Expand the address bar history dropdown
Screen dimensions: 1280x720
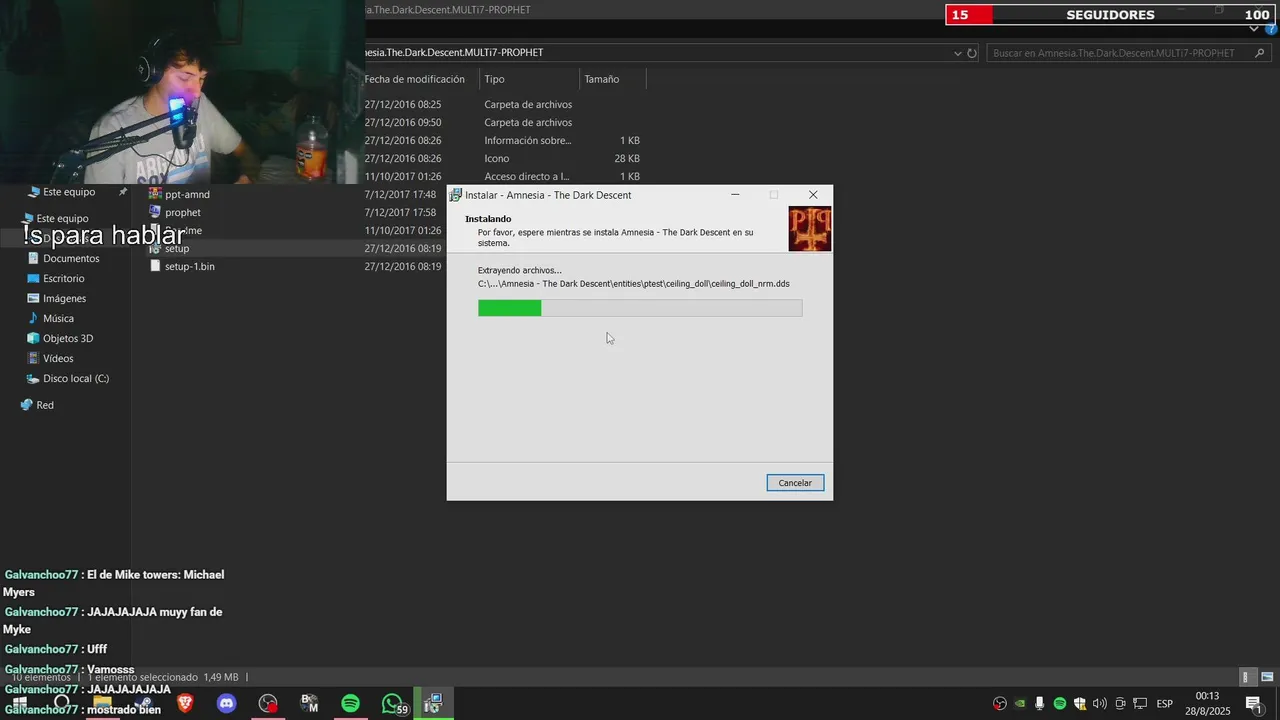point(957,53)
